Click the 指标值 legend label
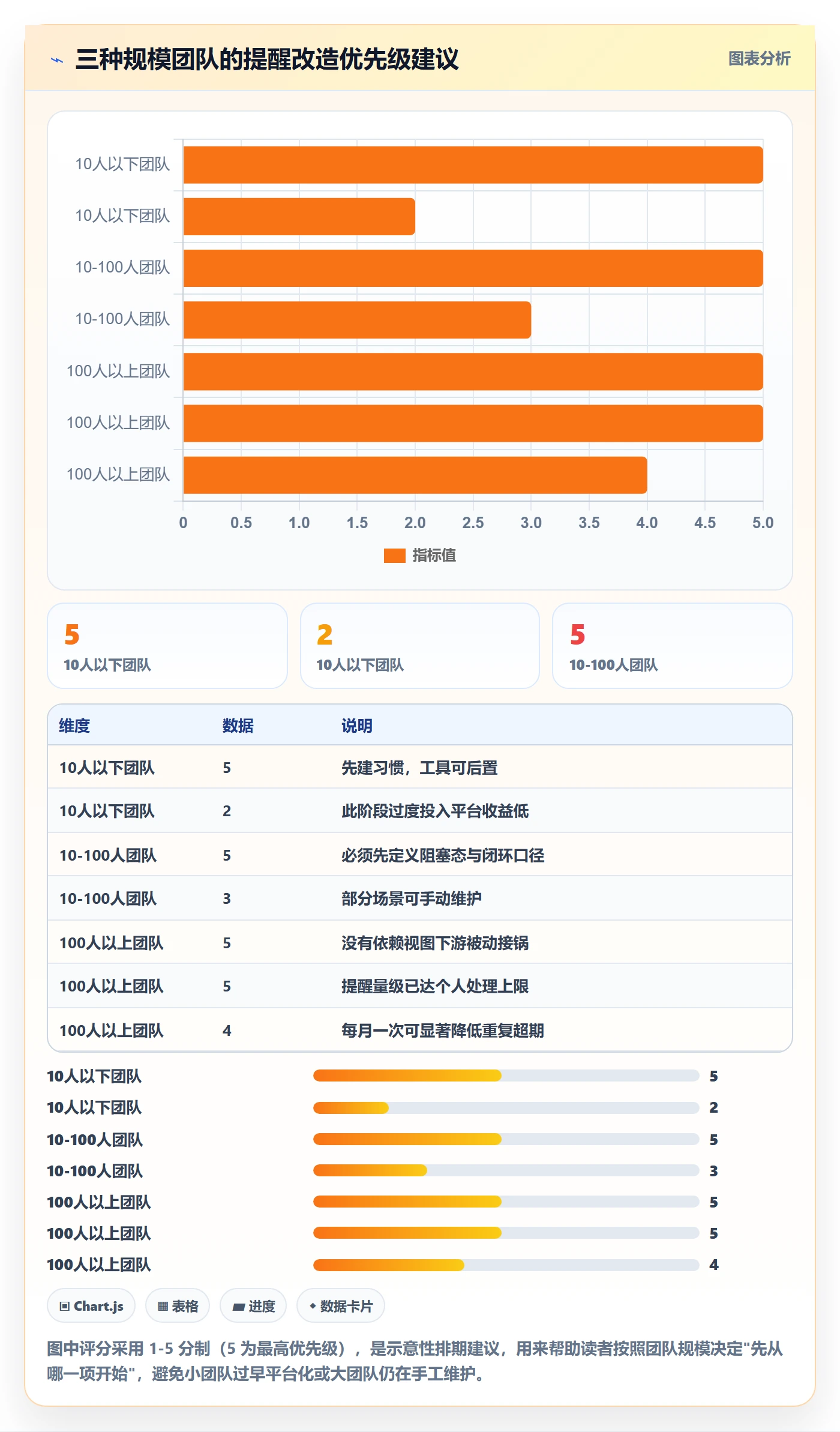 [x=434, y=556]
